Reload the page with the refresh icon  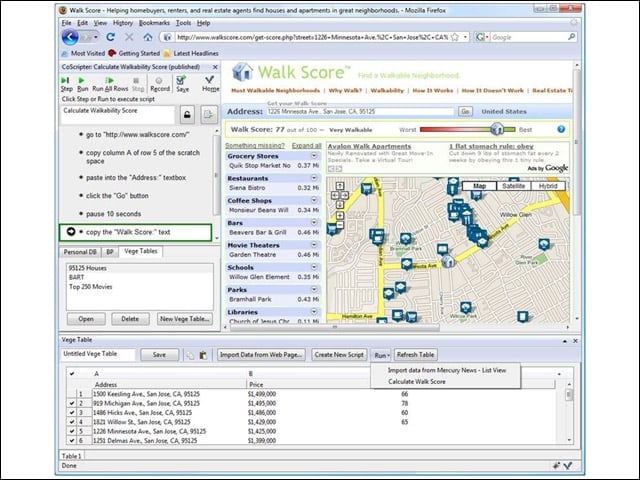pyautogui.click(x=110, y=37)
